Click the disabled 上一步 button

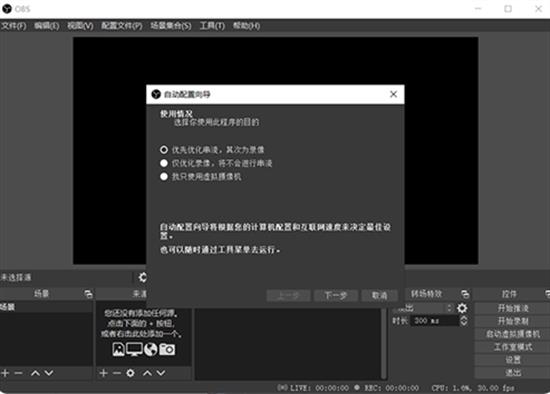tap(288, 295)
